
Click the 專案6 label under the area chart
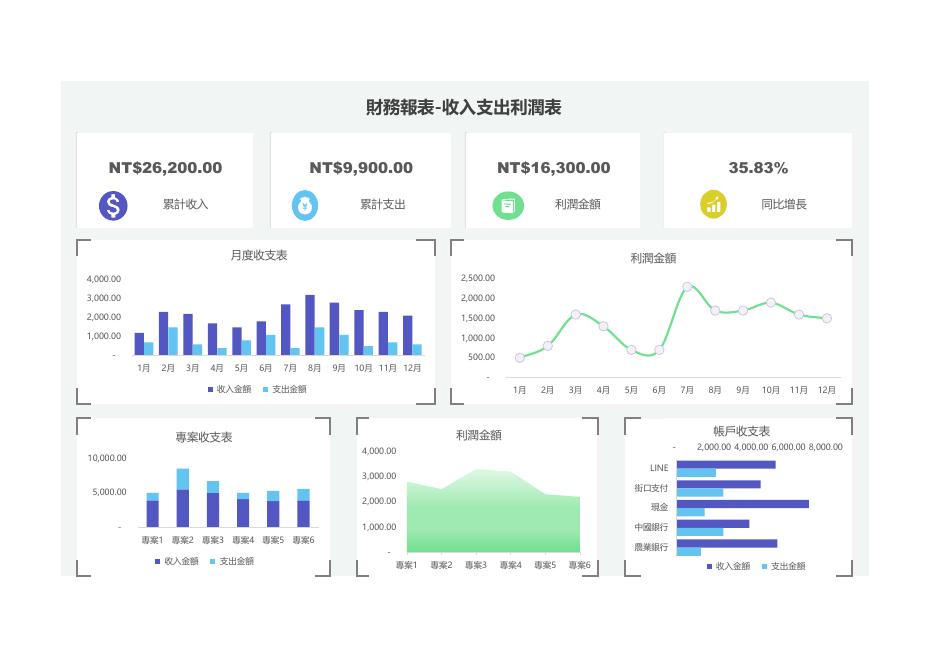pyautogui.click(x=580, y=565)
